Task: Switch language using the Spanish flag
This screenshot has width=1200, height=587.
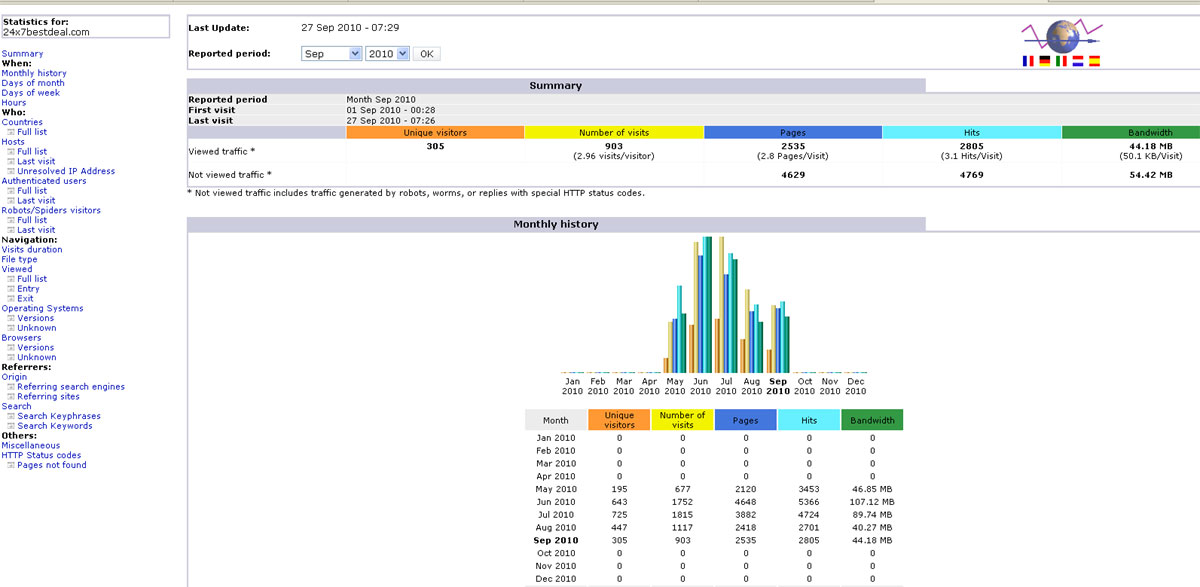Action: pos(1094,61)
